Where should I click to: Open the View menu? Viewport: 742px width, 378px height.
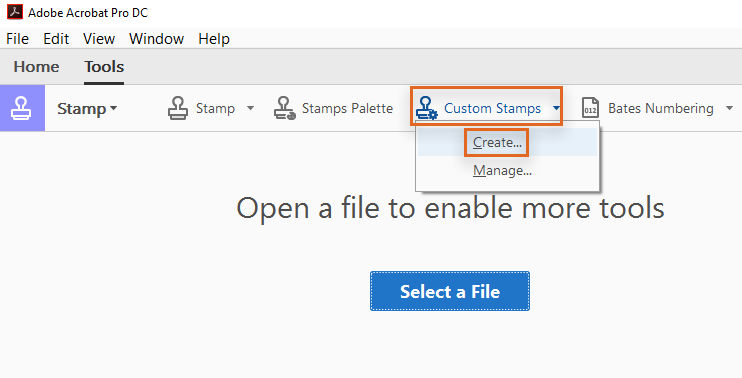[x=99, y=39]
